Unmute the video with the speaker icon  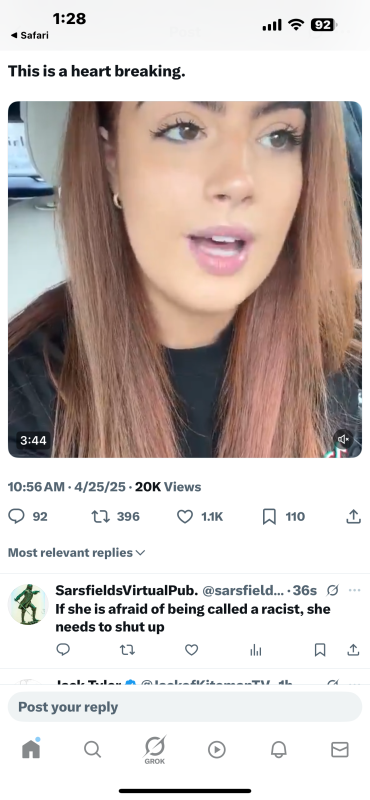point(343,439)
